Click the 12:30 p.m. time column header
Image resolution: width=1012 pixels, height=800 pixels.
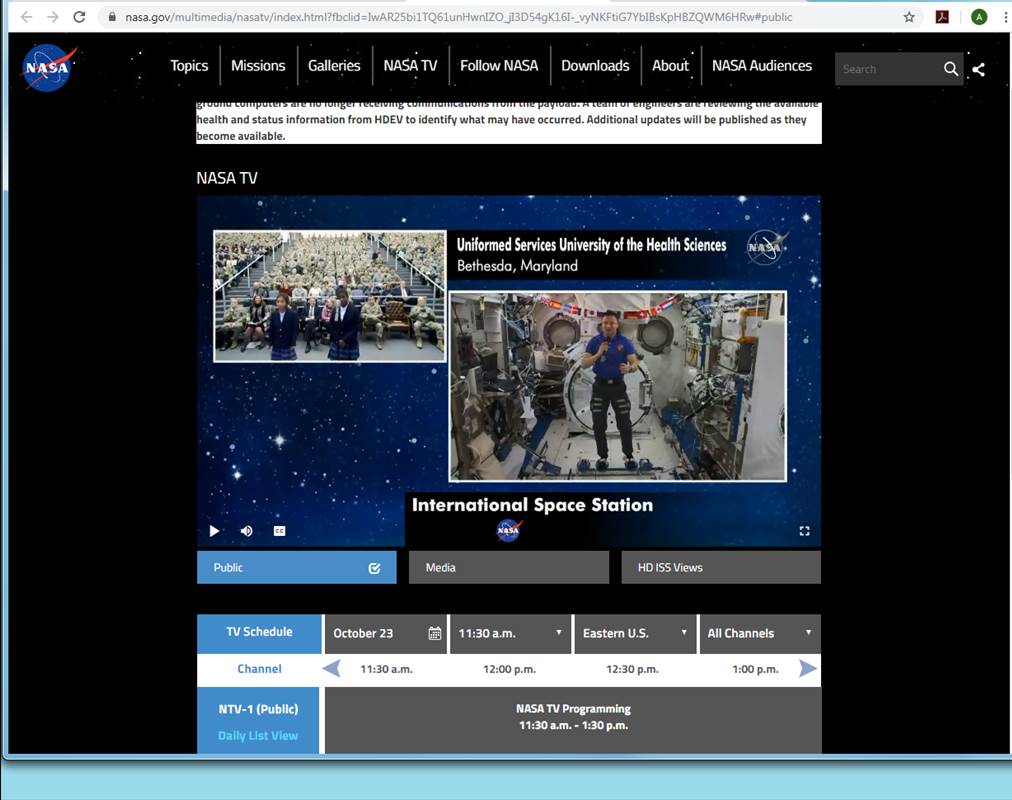[x=632, y=669]
